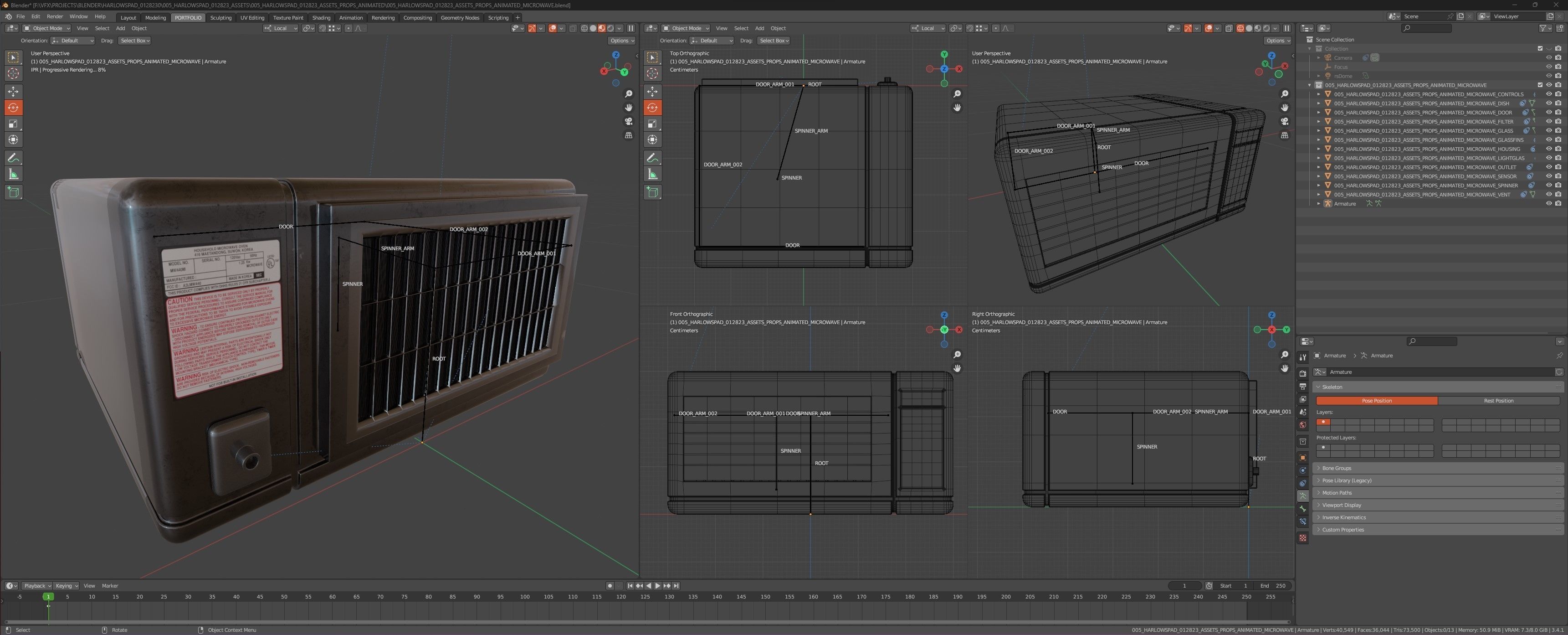
Task: Choose the Move tool in left viewport
Action: point(13,91)
